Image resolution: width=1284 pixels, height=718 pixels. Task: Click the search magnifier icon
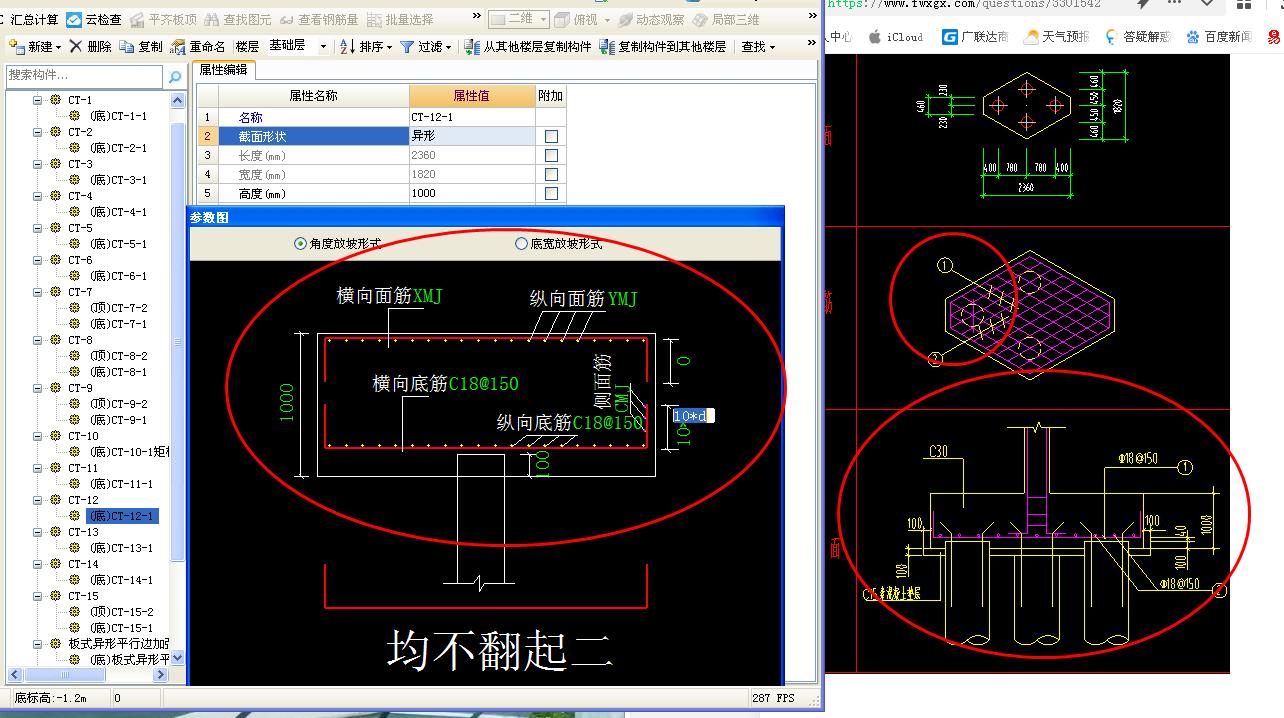coord(175,76)
